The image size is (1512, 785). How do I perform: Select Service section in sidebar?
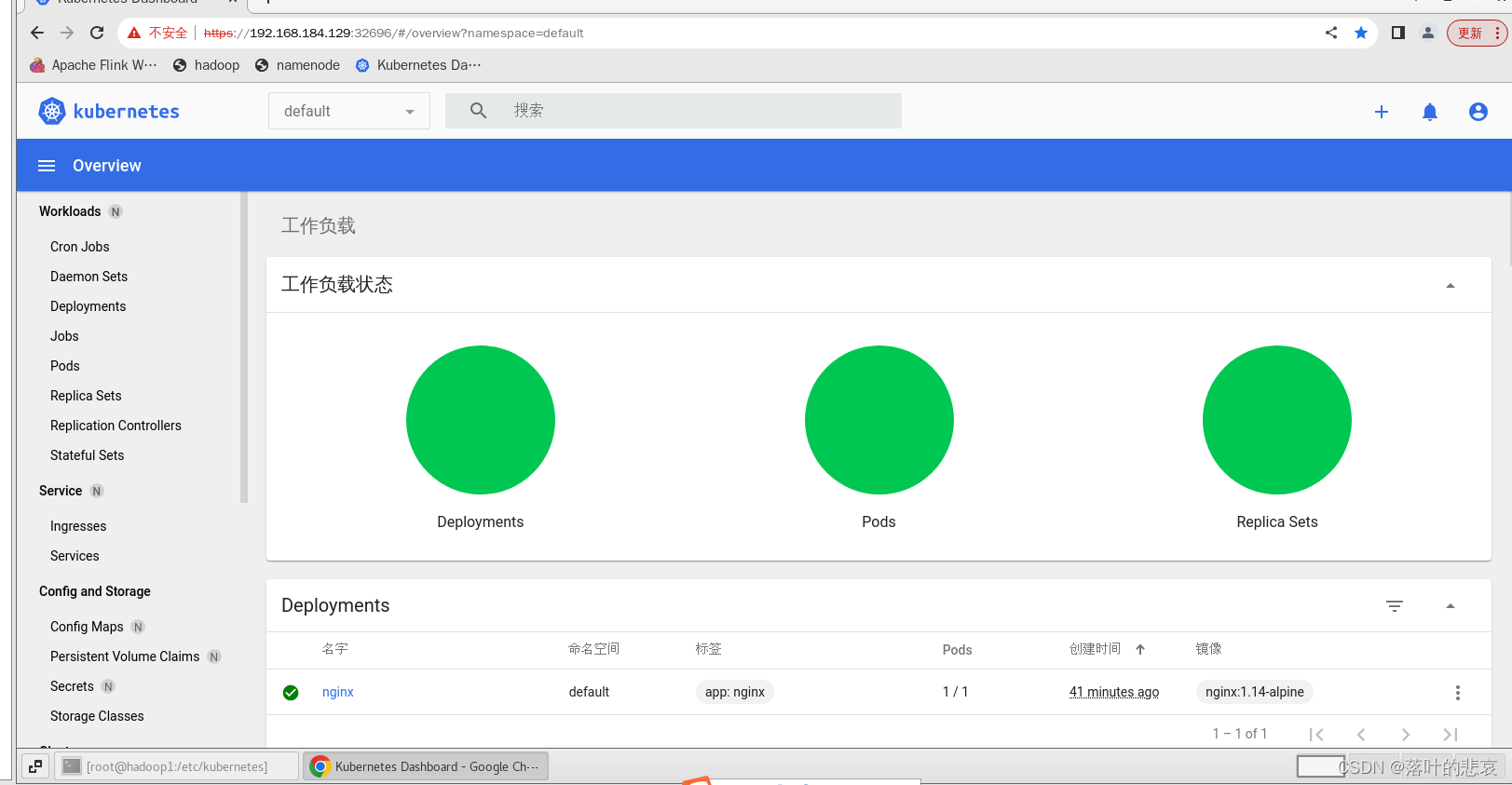(x=61, y=491)
